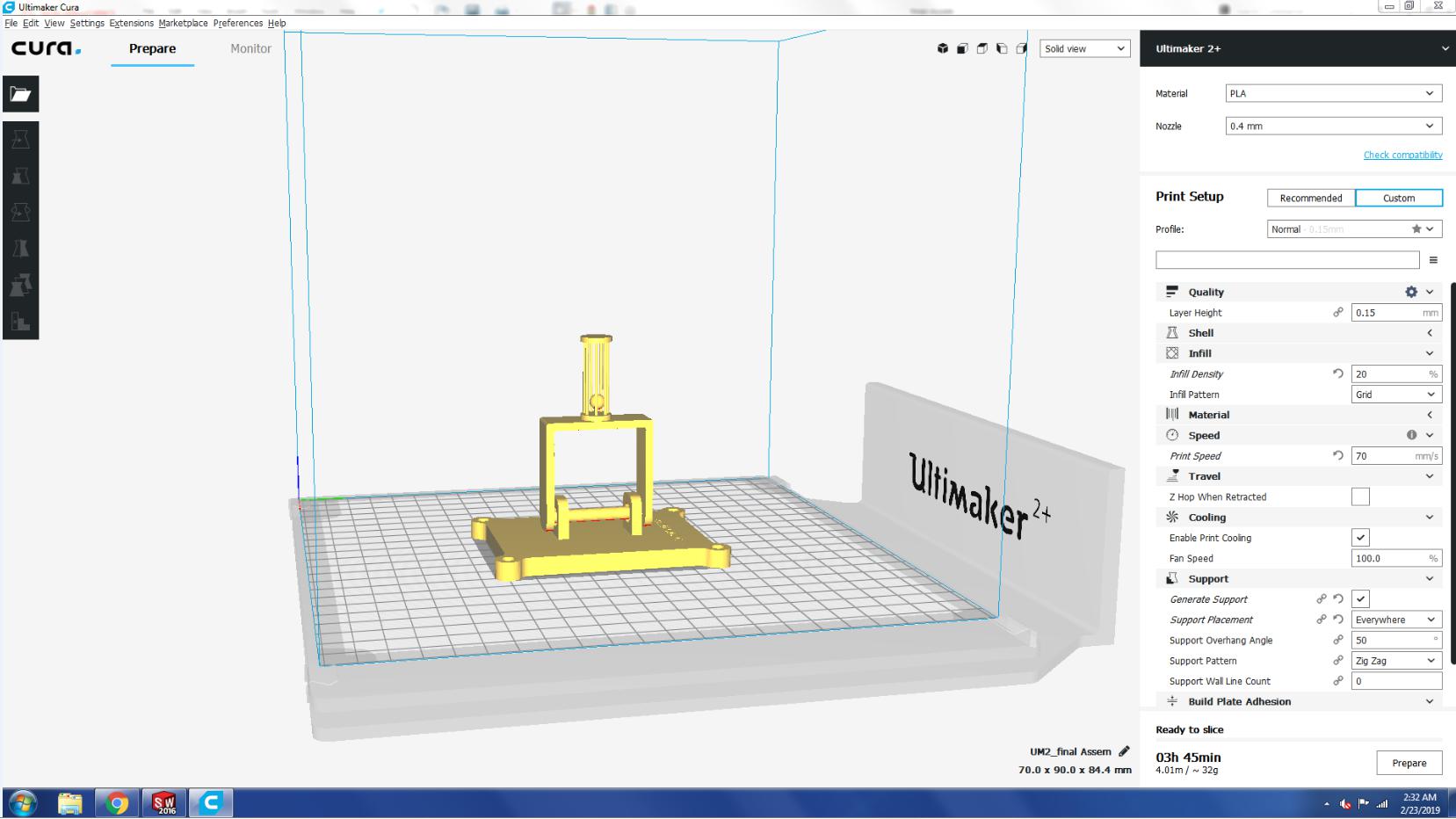Screen dimensions: 1456x819
Task: Select the Support Blocker tool
Action: 20,322
